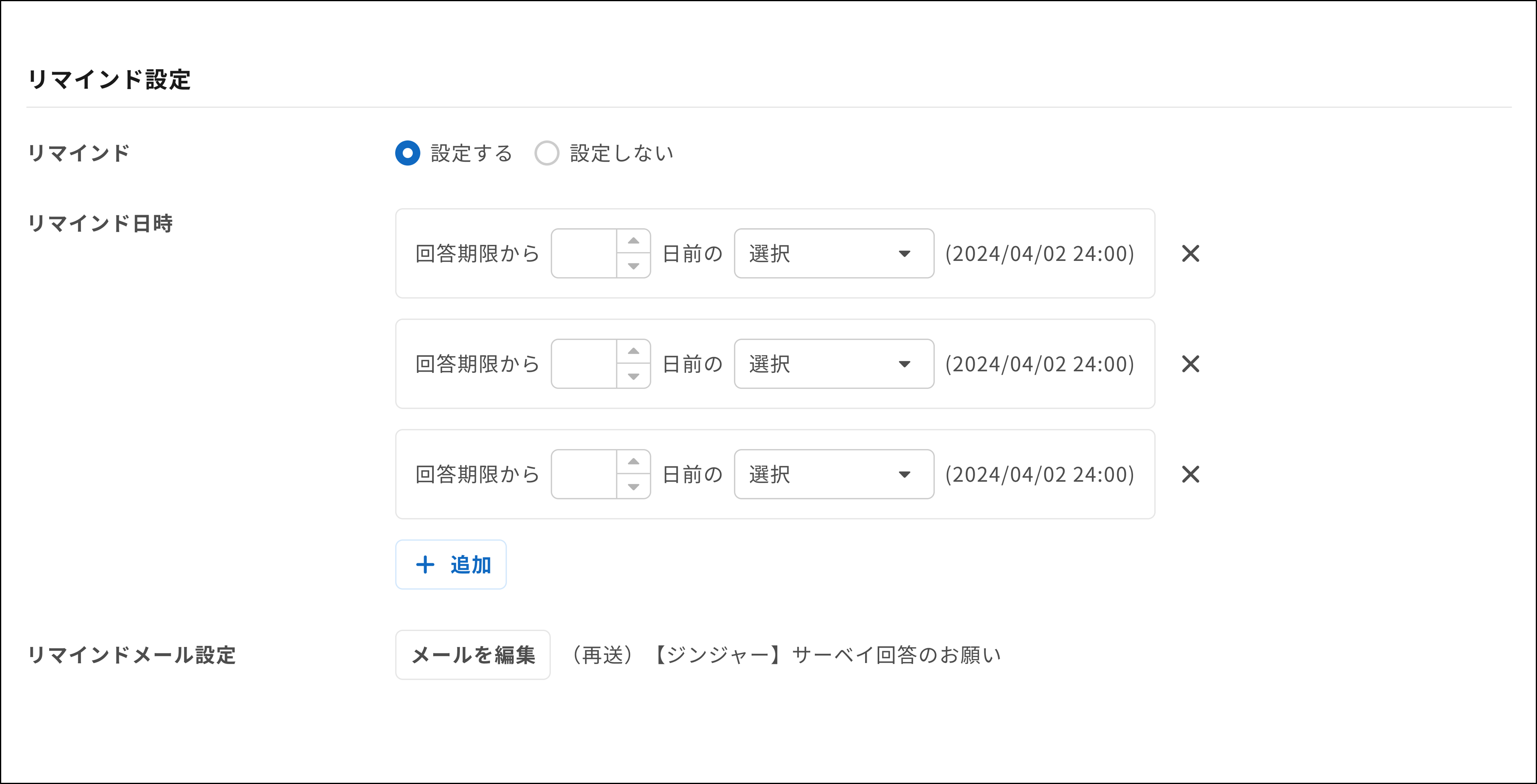Remove the third reminder row
This screenshot has height=784, width=1537.
pos(1191,474)
